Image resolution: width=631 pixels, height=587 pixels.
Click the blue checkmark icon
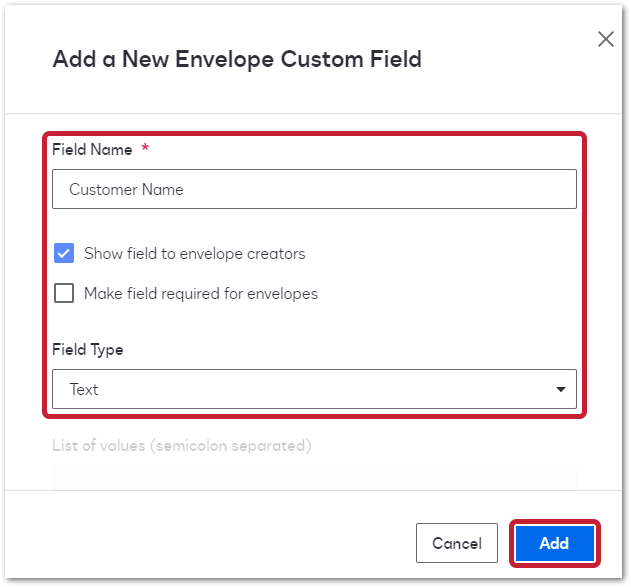(64, 253)
